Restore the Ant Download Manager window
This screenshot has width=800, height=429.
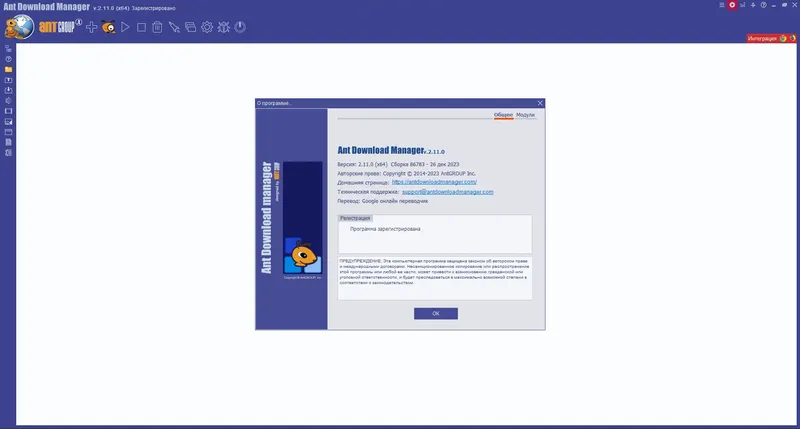tap(784, 5)
